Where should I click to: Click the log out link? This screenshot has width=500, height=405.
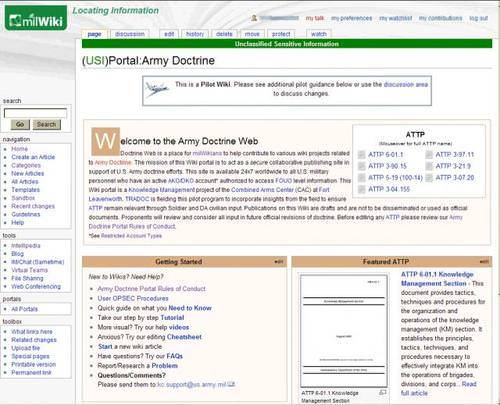pyautogui.click(x=479, y=18)
